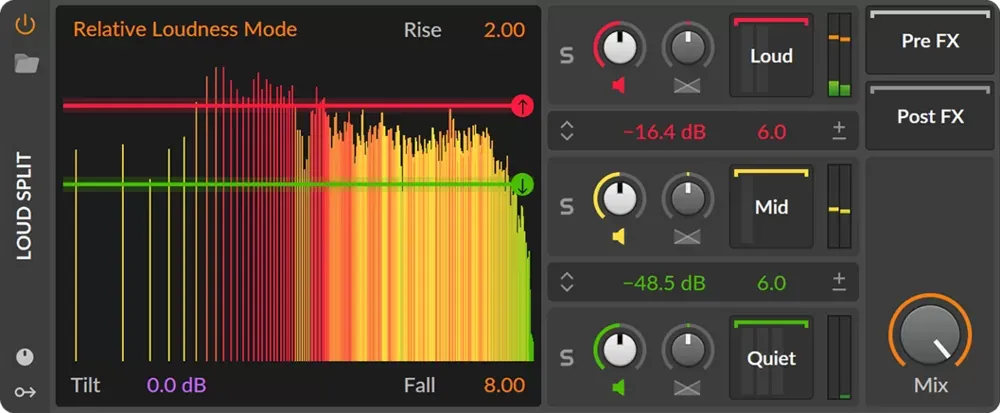Click the Tilt label
Screen dimensions: 1000x413
pos(85,385)
